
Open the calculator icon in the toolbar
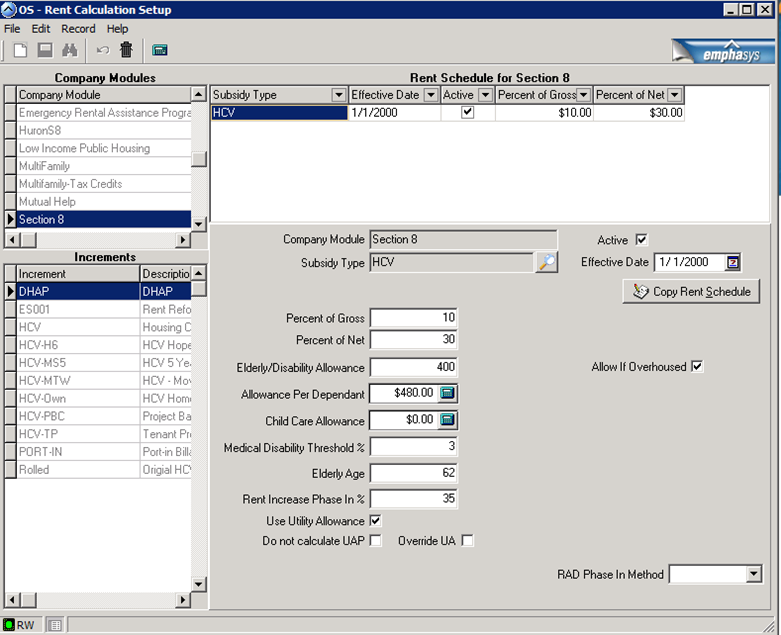[159, 49]
